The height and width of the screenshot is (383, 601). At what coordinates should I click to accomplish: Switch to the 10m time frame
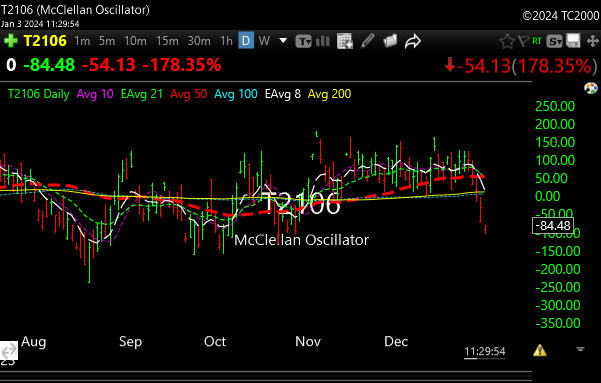click(x=135, y=41)
